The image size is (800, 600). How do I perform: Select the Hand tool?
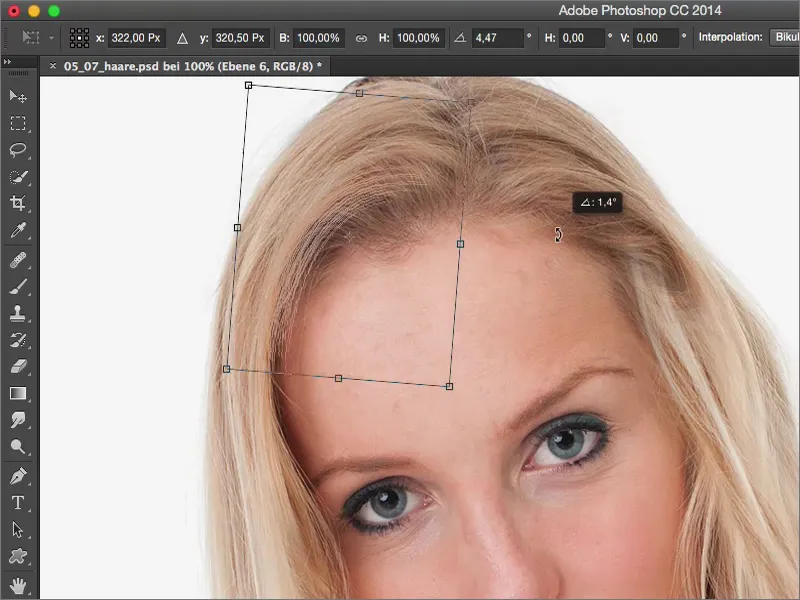[18, 586]
